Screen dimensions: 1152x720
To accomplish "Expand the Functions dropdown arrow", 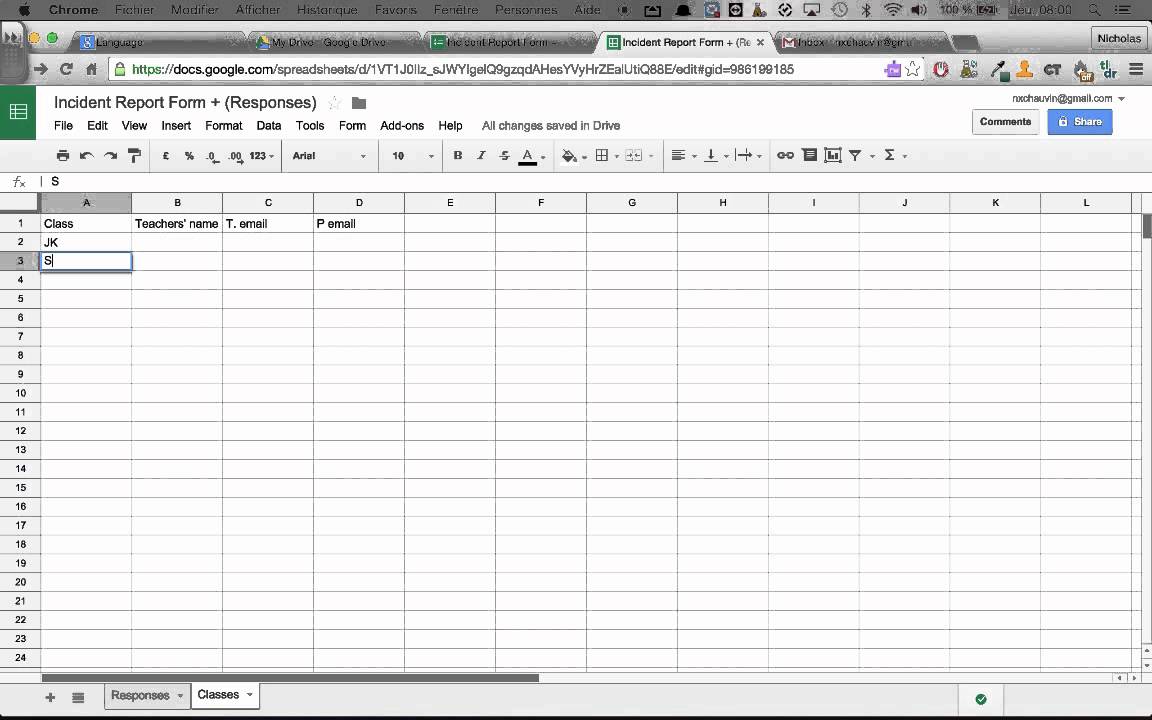I will (x=904, y=156).
